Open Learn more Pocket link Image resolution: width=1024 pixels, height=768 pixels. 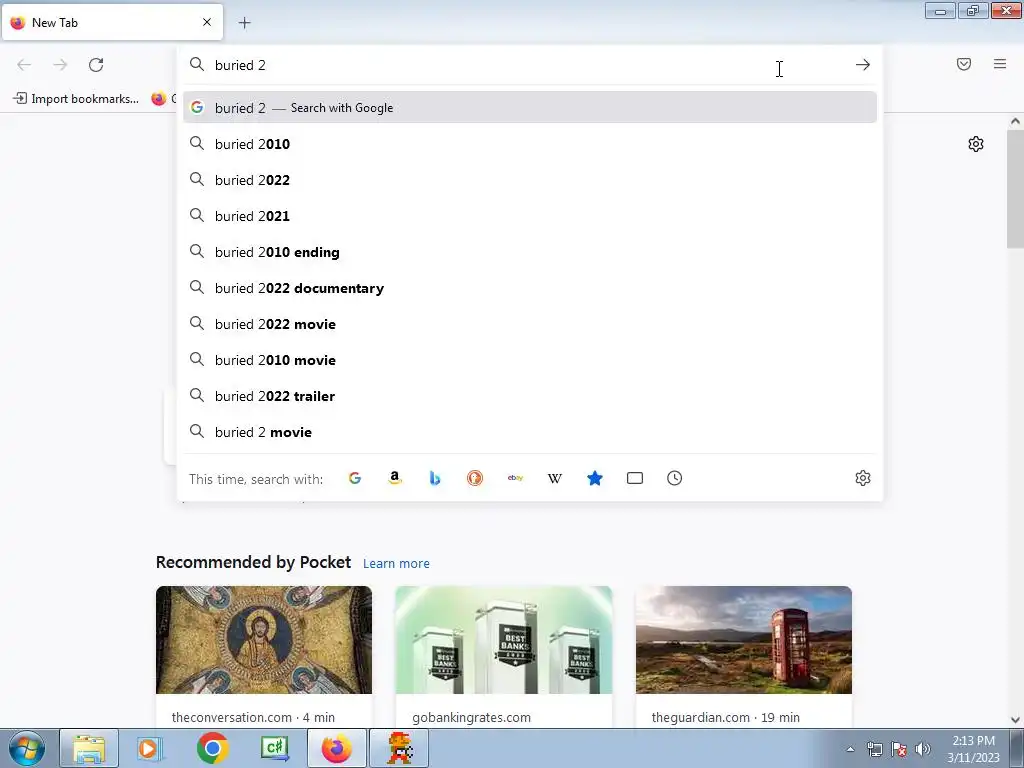tap(396, 564)
